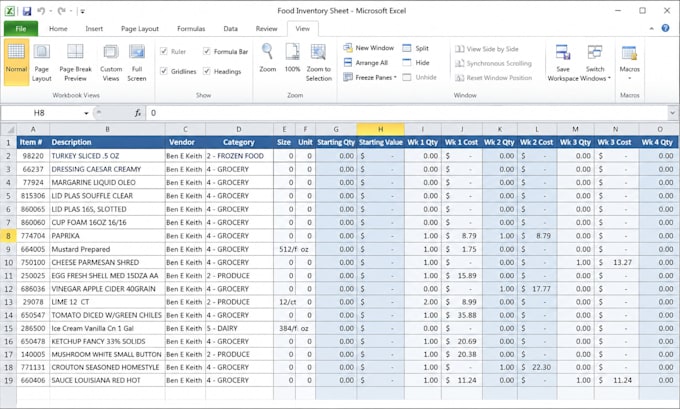Open the Formulas ribbon tab
The height and width of the screenshot is (409, 680).
click(x=191, y=29)
